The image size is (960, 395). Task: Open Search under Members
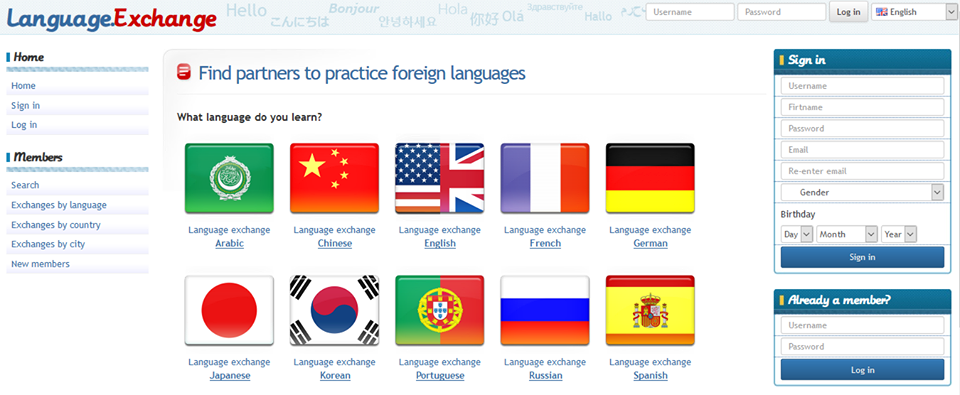click(25, 185)
